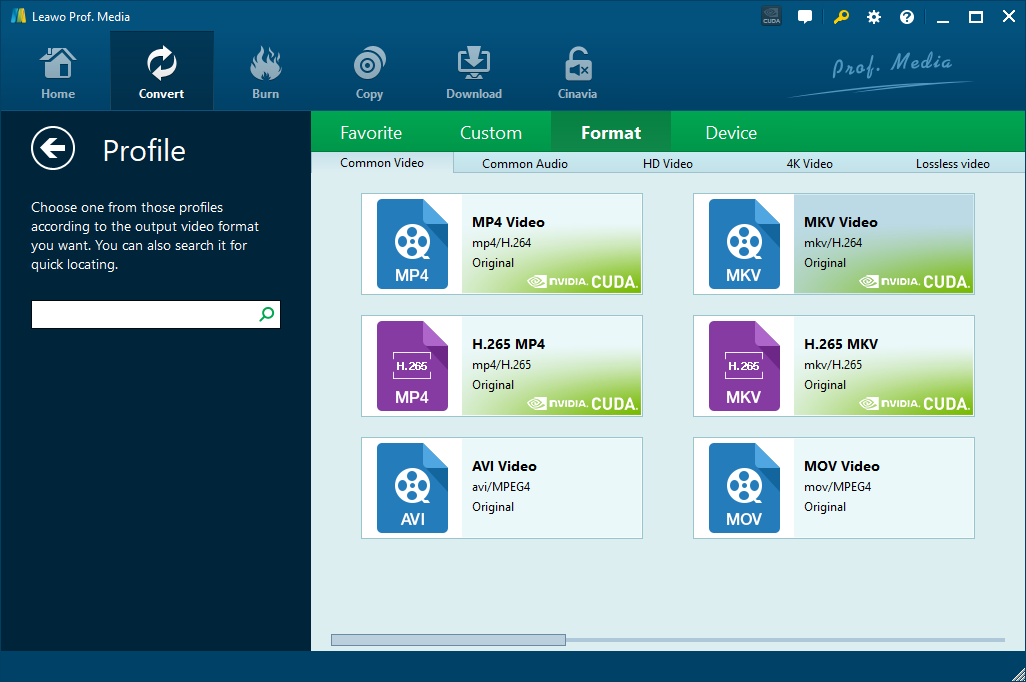Viewport: 1026px width, 682px height.
Task: Open the Common Audio category
Action: point(524,162)
